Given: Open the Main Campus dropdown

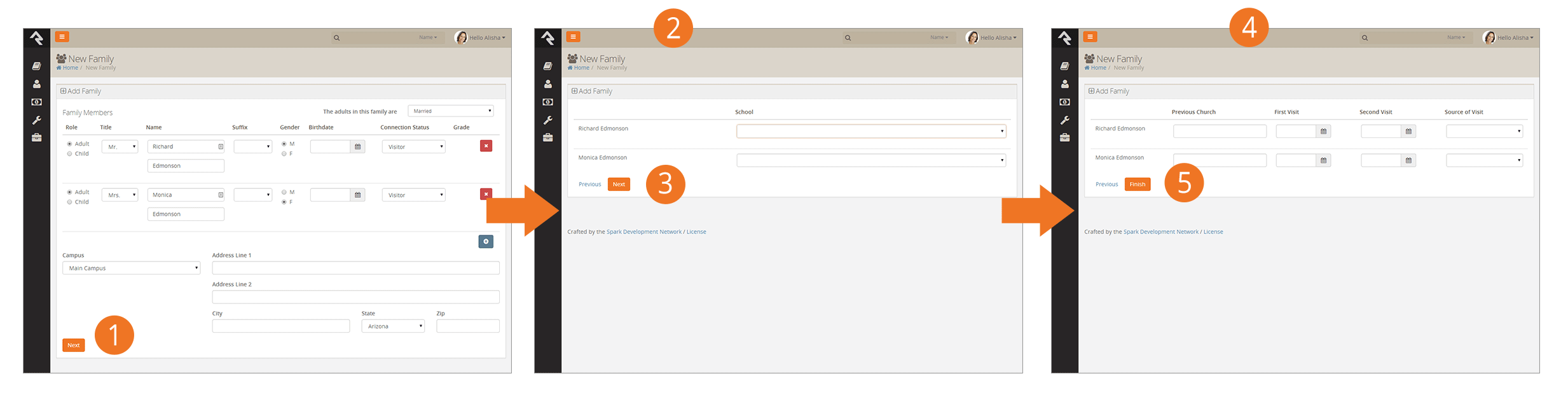Looking at the screenshot, I should 132,268.
